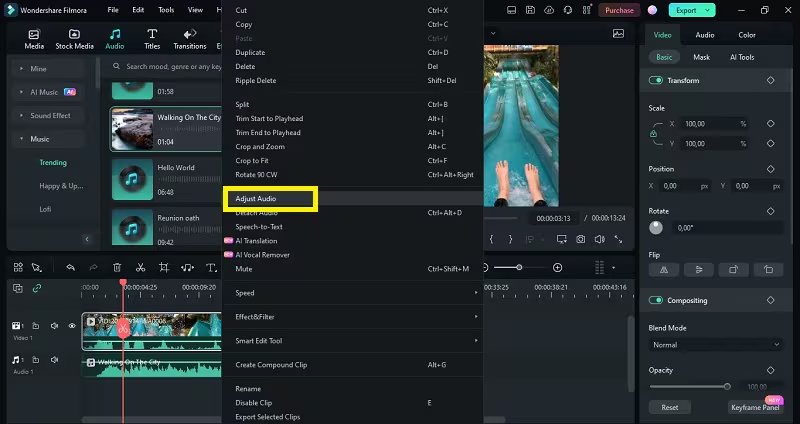The width and height of the screenshot is (800, 424).
Task: Click the fullscreen expand icon under preview
Action: pyautogui.click(x=618, y=239)
